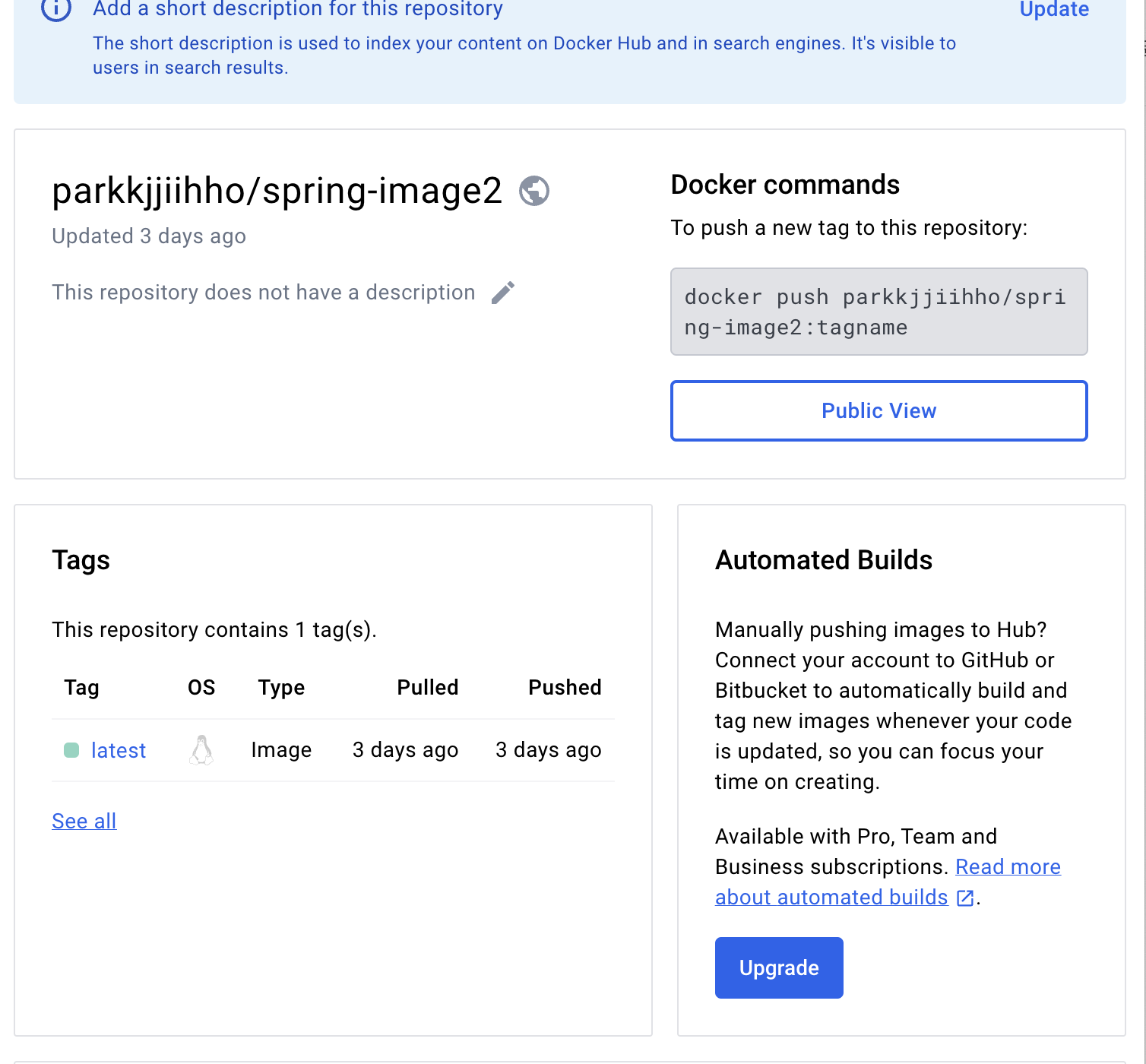Open the Public View button
This screenshot has width=1146, height=1064.
[878, 410]
